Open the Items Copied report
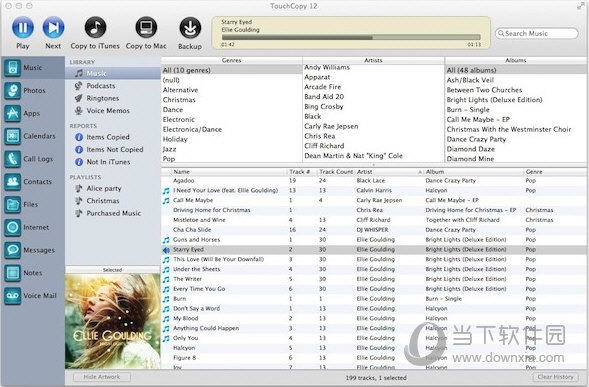Screen dimensions: 589x387 (x=113, y=137)
